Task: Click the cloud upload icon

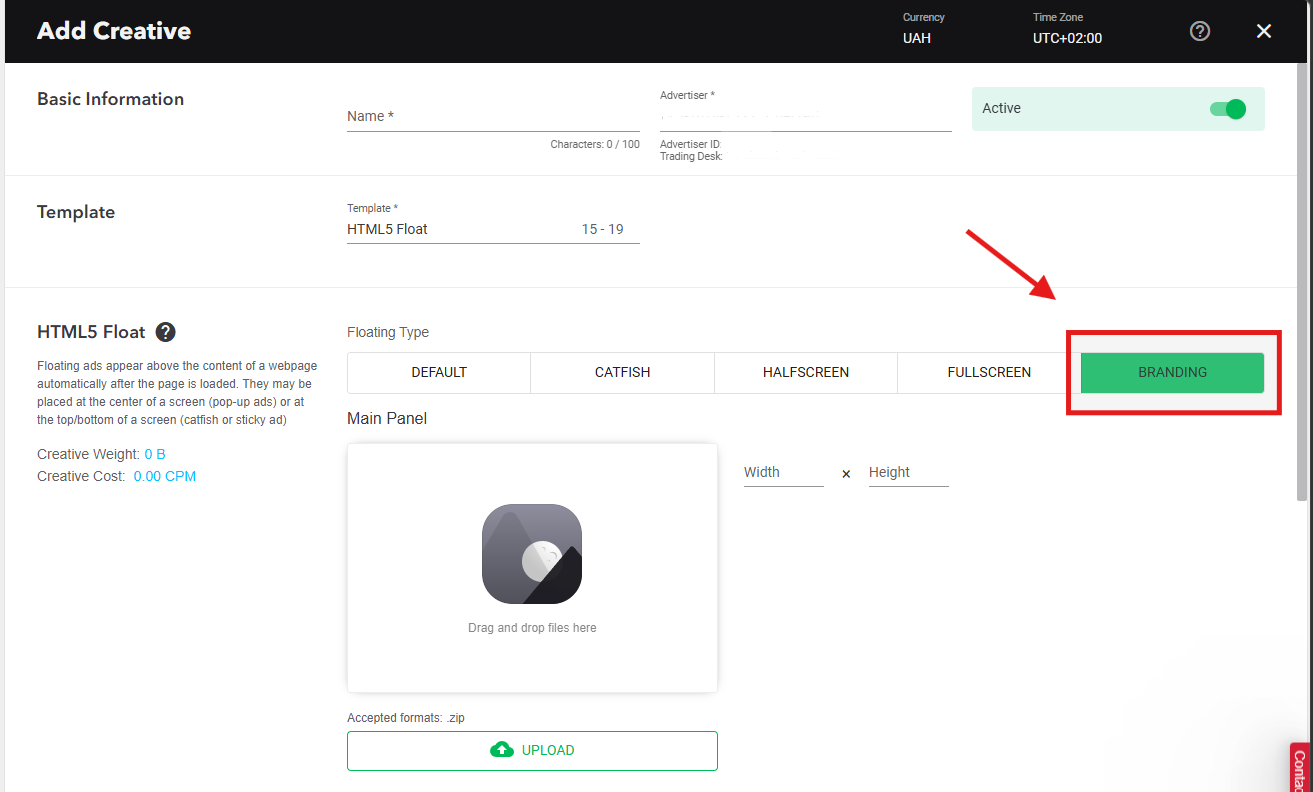Action: [x=501, y=750]
